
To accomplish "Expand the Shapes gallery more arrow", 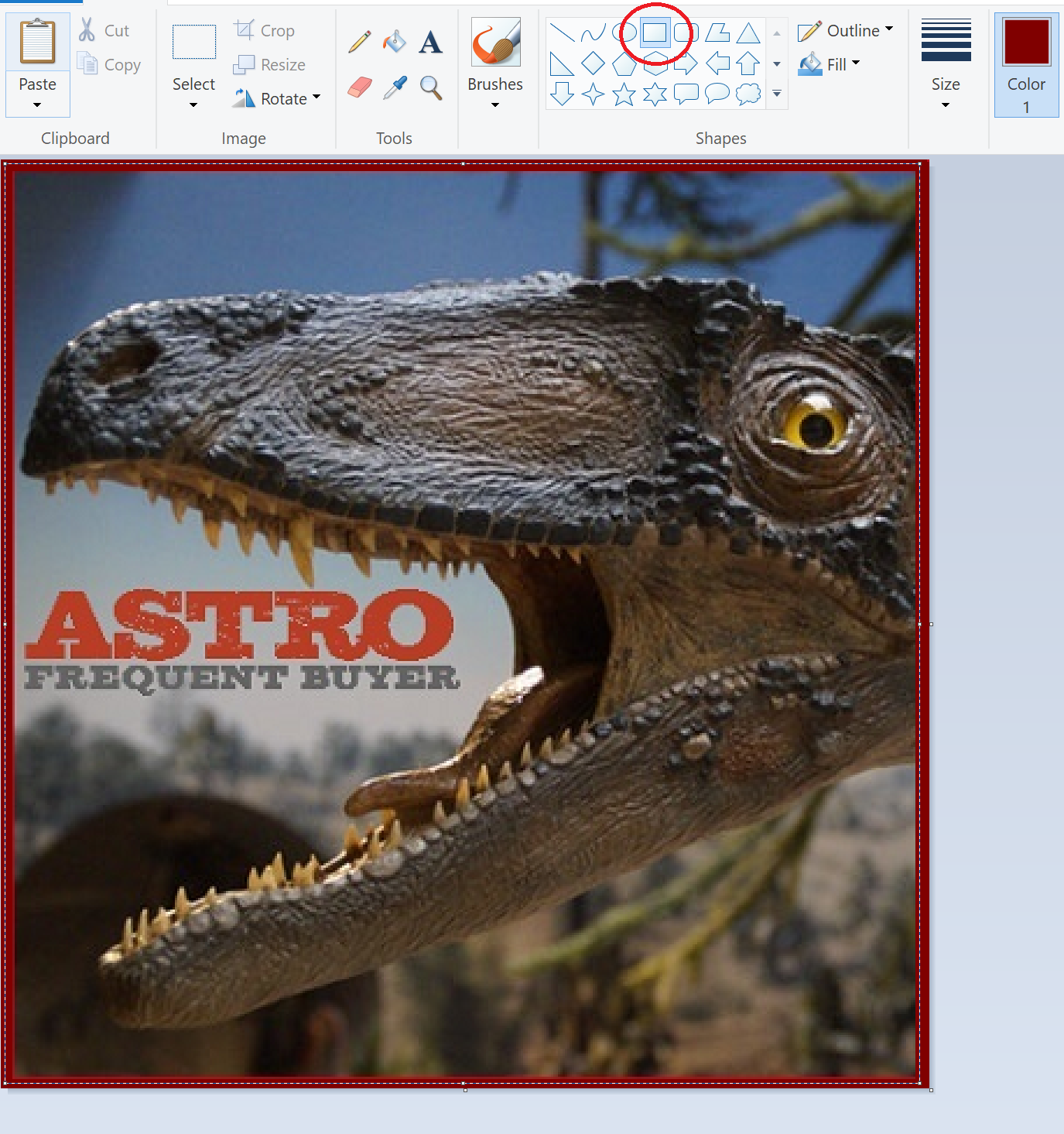I will [777, 94].
